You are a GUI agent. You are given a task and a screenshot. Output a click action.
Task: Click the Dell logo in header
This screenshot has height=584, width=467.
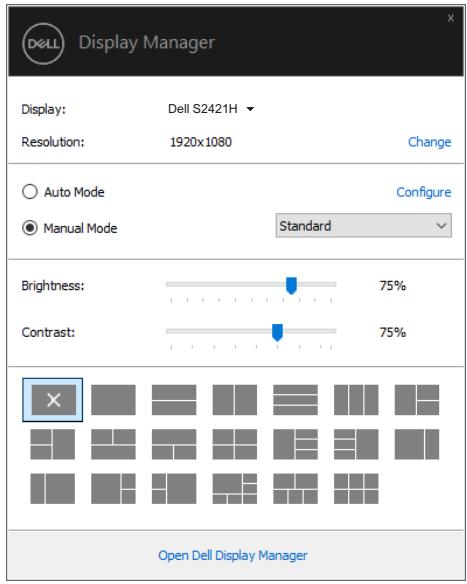(x=43, y=44)
